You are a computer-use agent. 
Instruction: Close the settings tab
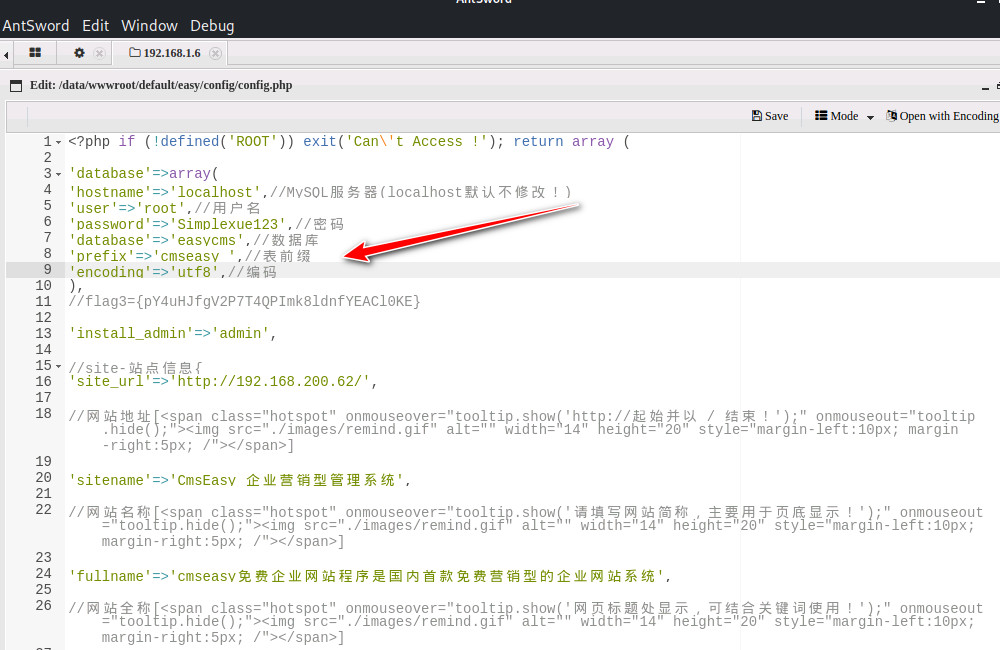[99, 53]
